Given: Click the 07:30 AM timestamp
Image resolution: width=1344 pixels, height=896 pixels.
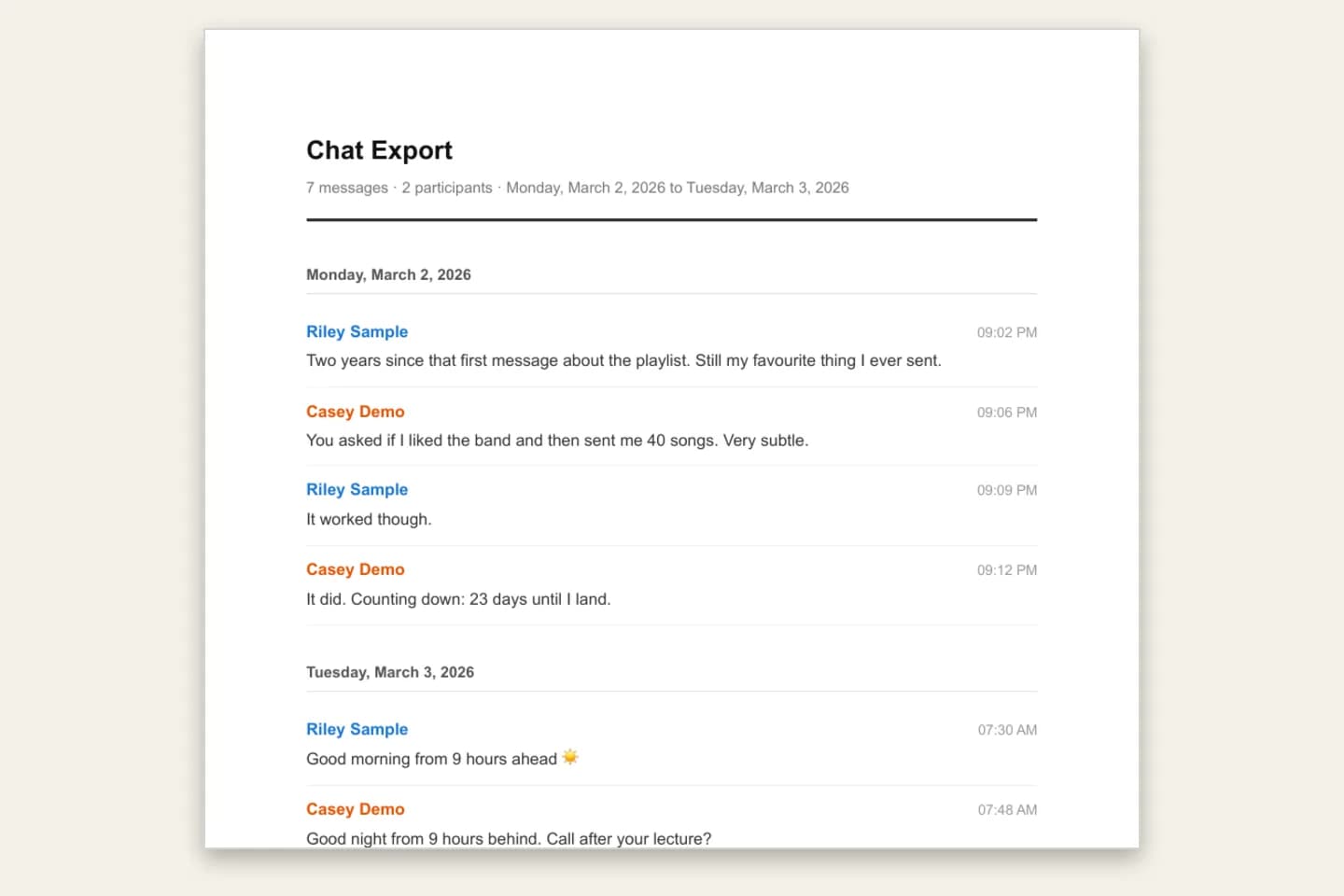Looking at the screenshot, I should [1007, 730].
